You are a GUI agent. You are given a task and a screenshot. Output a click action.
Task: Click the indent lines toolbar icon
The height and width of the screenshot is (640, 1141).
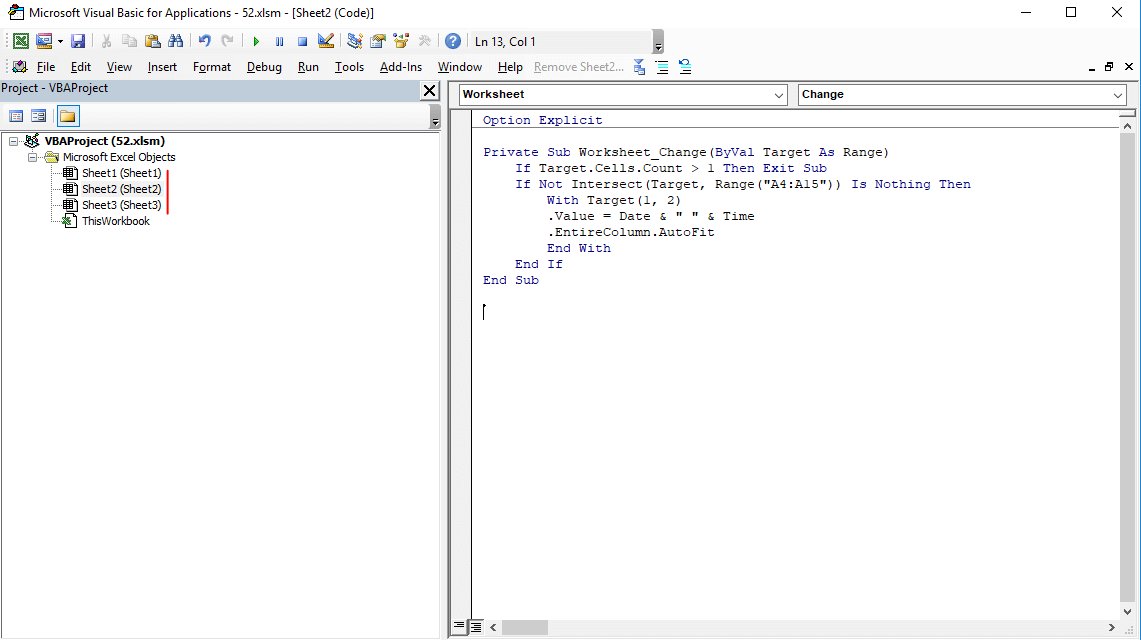point(662,67)
